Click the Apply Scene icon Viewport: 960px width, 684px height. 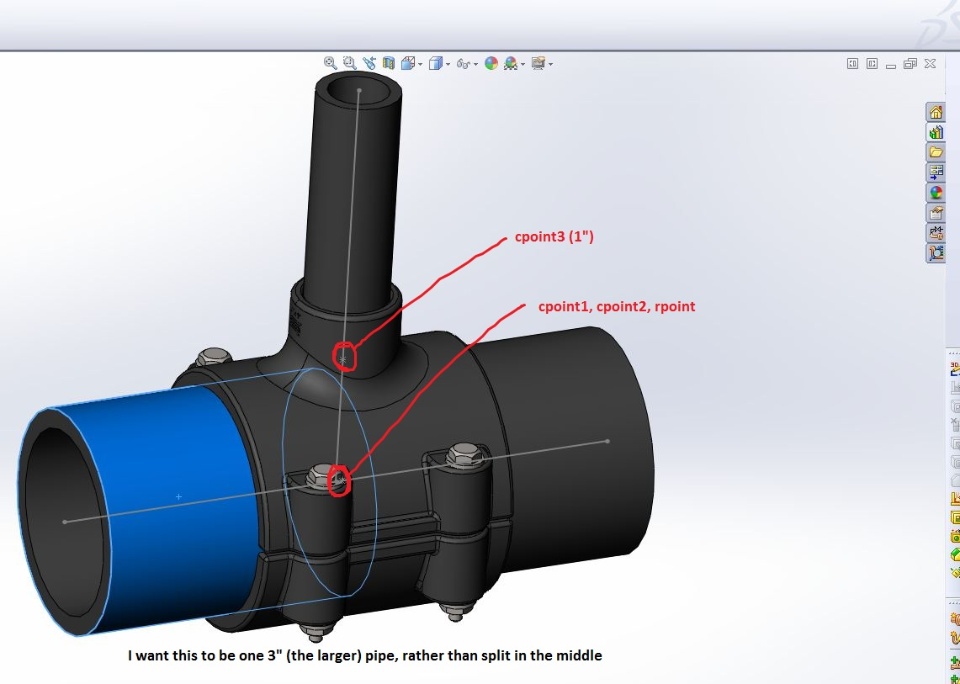[x=511, y=63]
